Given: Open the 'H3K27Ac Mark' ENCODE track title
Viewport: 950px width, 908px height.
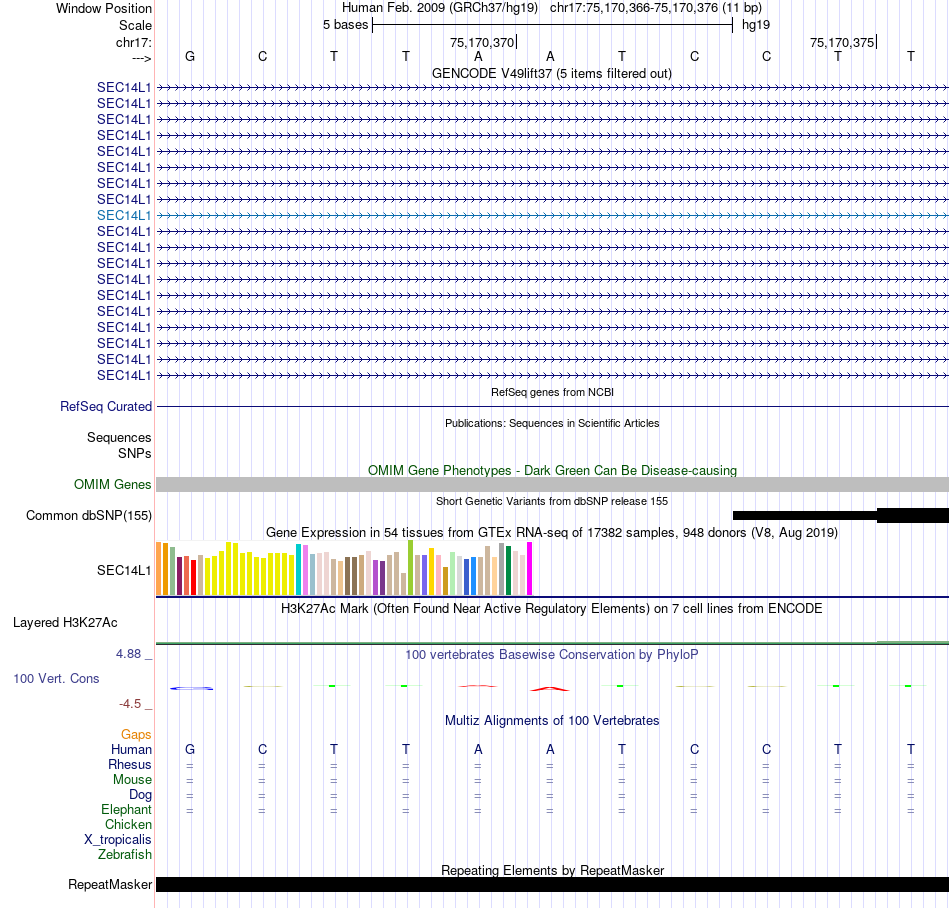Looking at the screenshot, I should click(552, 608).
